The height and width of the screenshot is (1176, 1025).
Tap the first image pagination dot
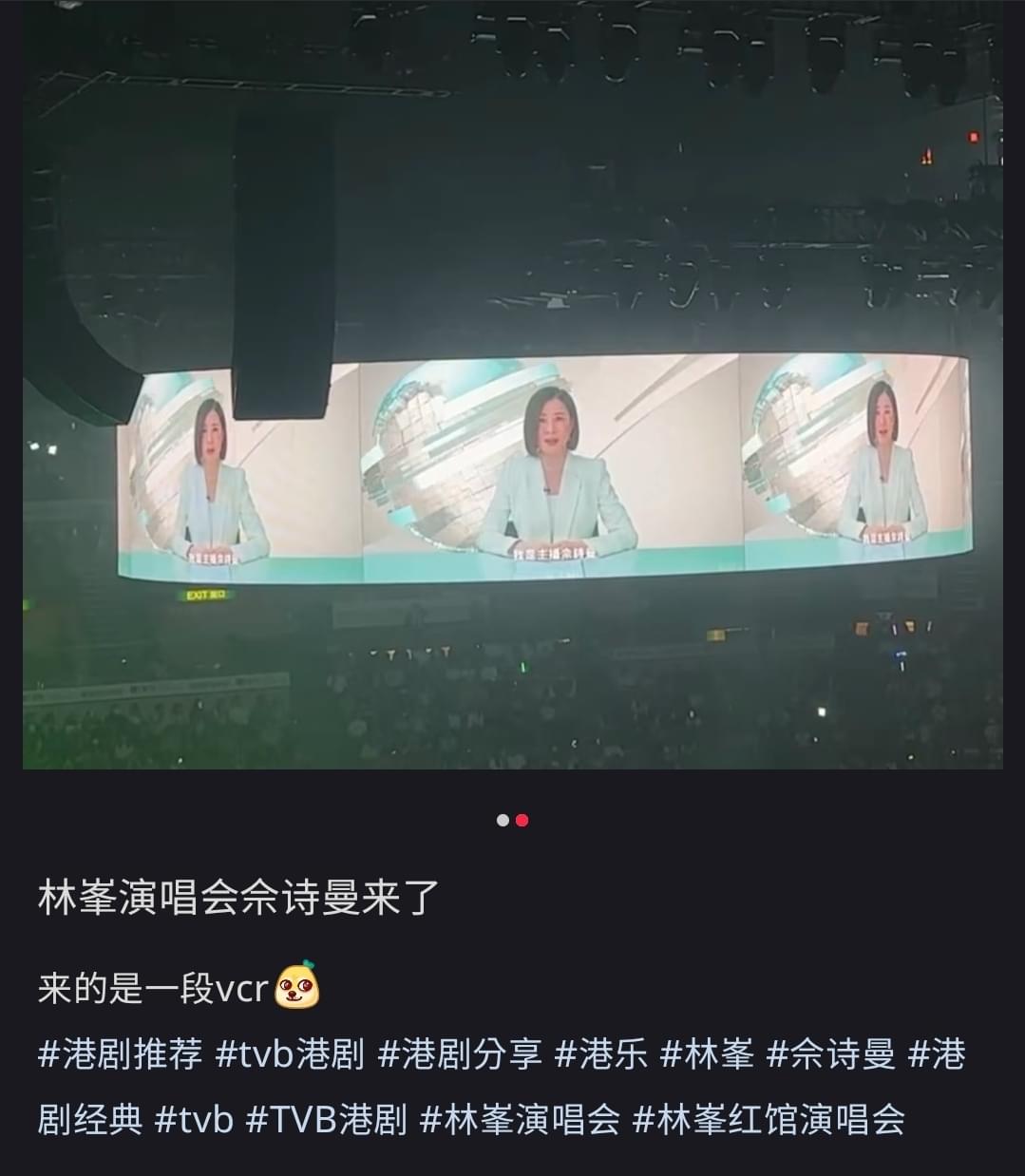click(x=503, y=820)
